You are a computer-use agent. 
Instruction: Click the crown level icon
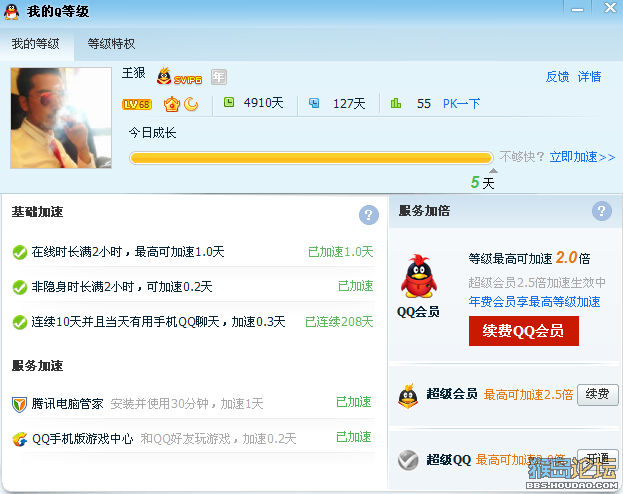click(x=172, y=104)
